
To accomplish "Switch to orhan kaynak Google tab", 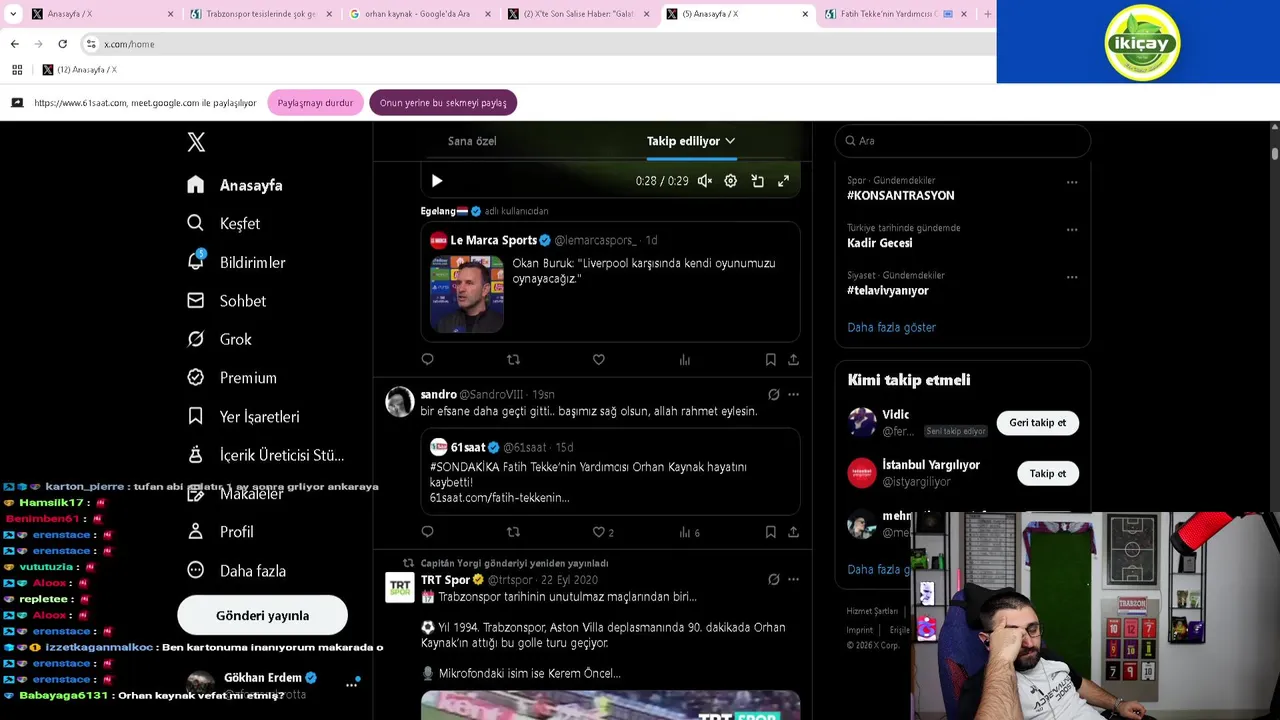I will tap(420, 14).
